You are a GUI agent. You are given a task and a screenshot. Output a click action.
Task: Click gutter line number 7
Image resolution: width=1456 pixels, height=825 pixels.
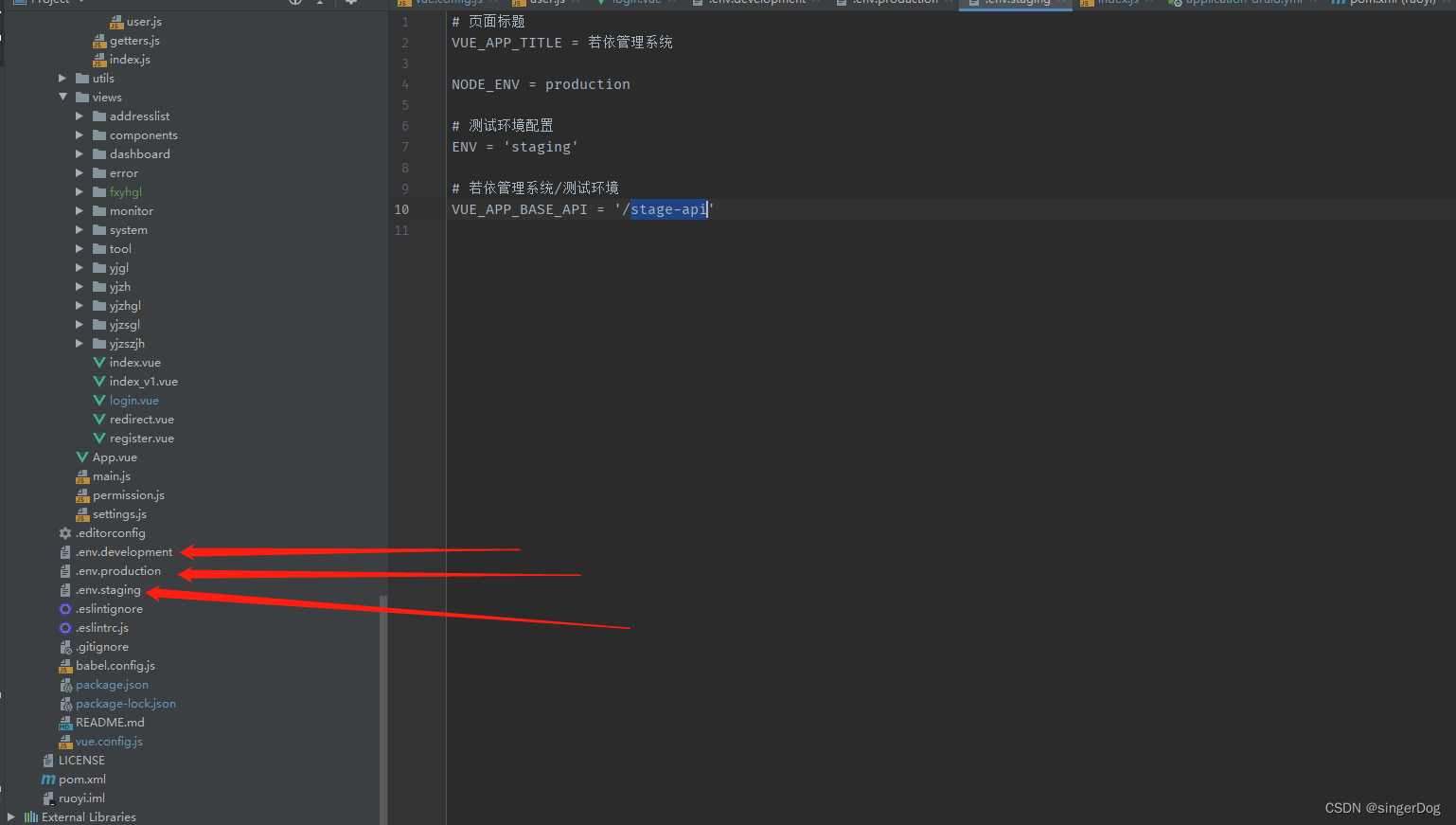click(x=405, y=147)
